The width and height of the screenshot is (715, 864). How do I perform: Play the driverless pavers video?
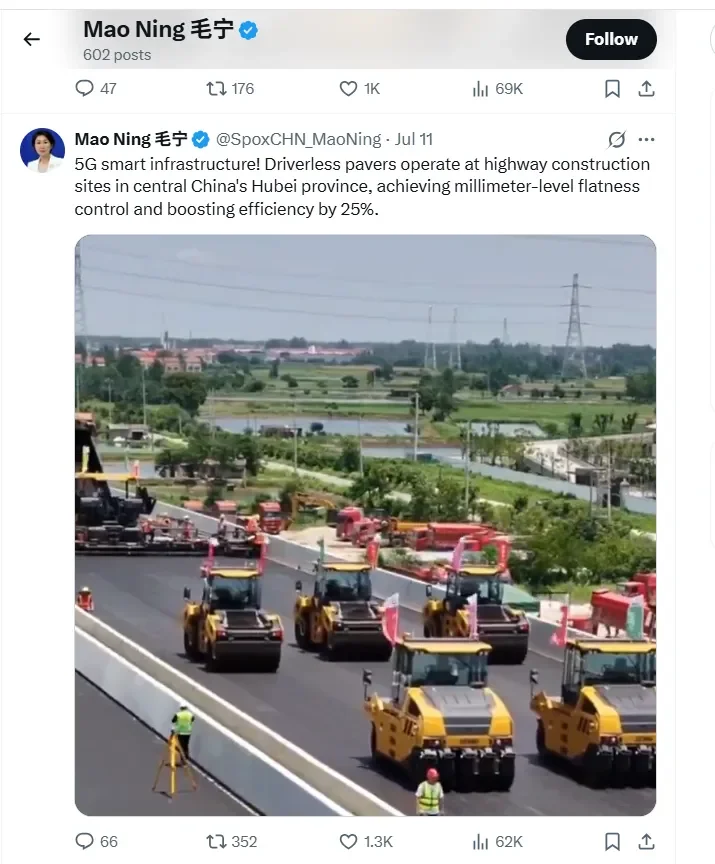coord(365,525)
